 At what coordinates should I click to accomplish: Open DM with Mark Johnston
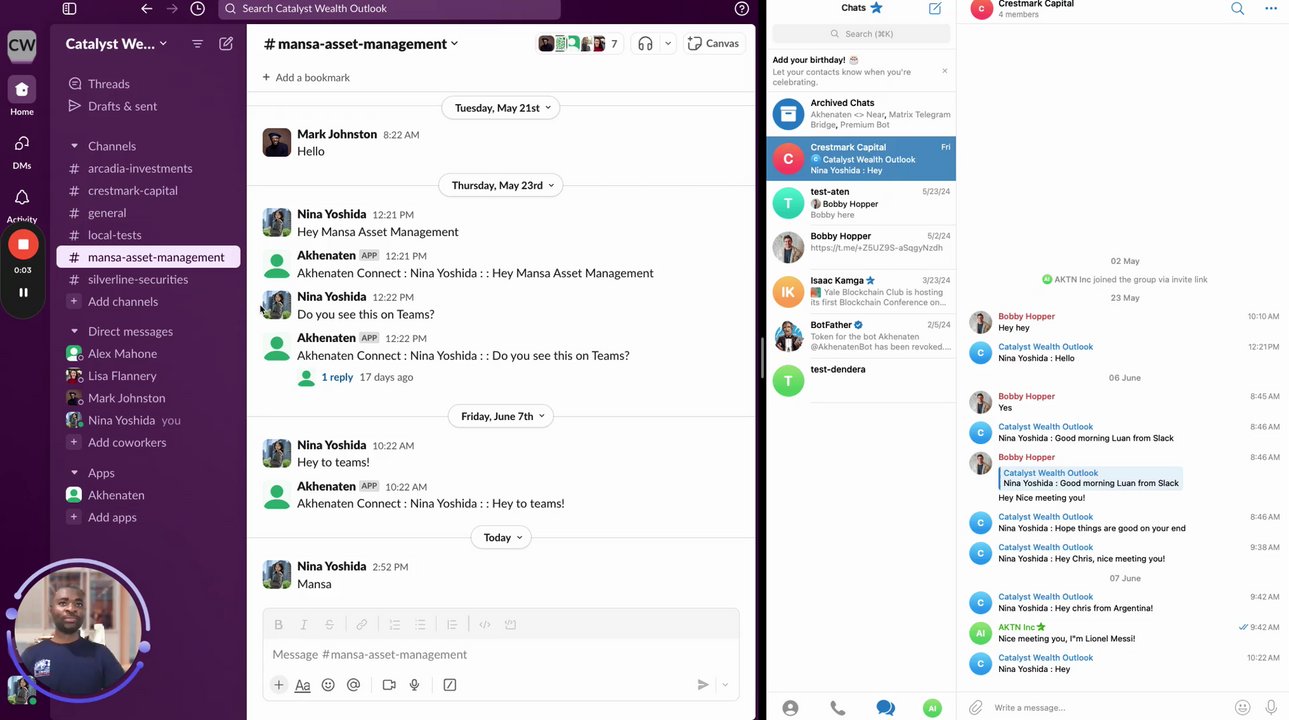click(x=126, y=398)
